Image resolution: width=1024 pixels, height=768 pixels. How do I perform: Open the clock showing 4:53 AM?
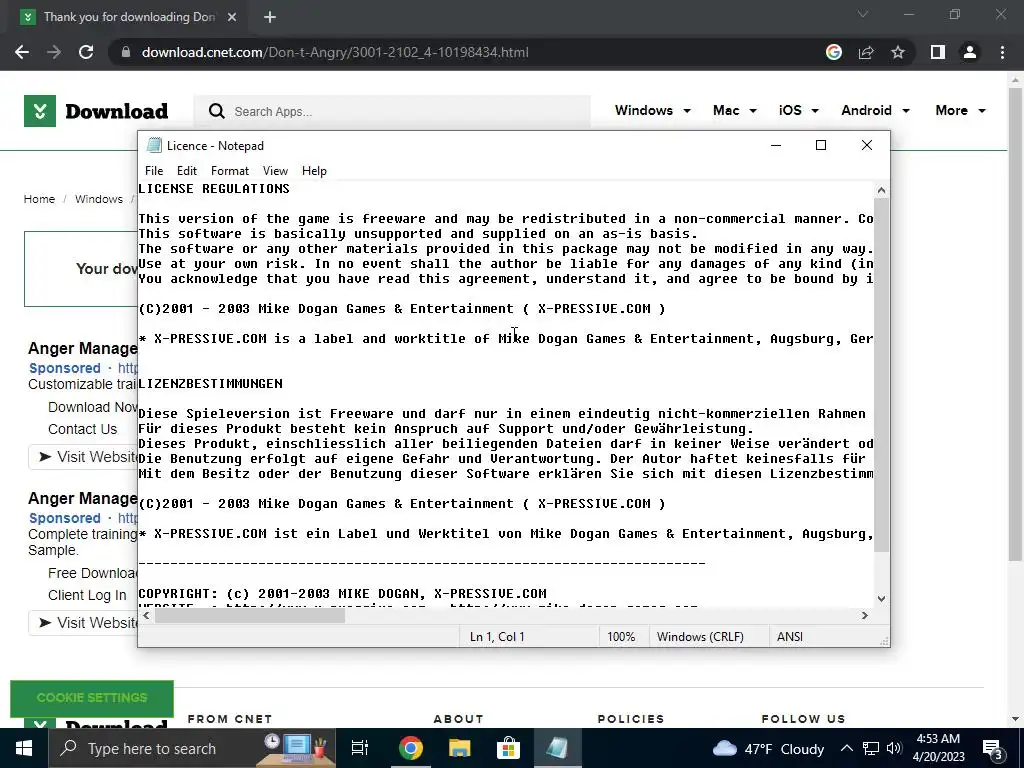point(938,748)
